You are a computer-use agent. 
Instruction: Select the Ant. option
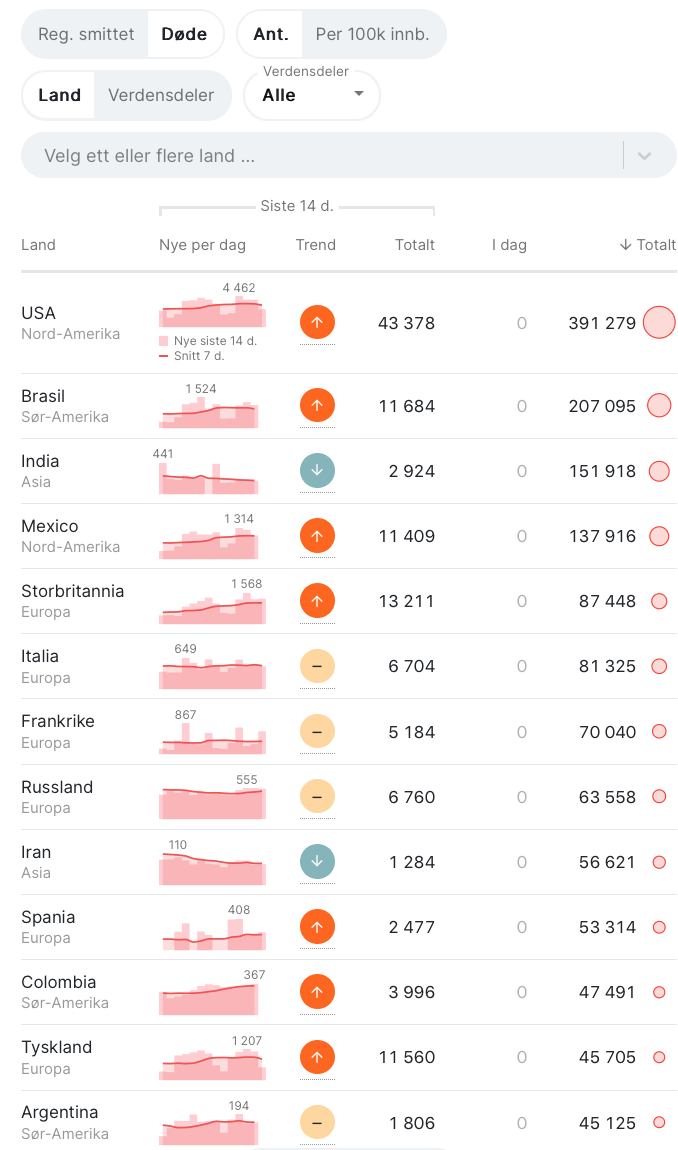click(271, 34)
